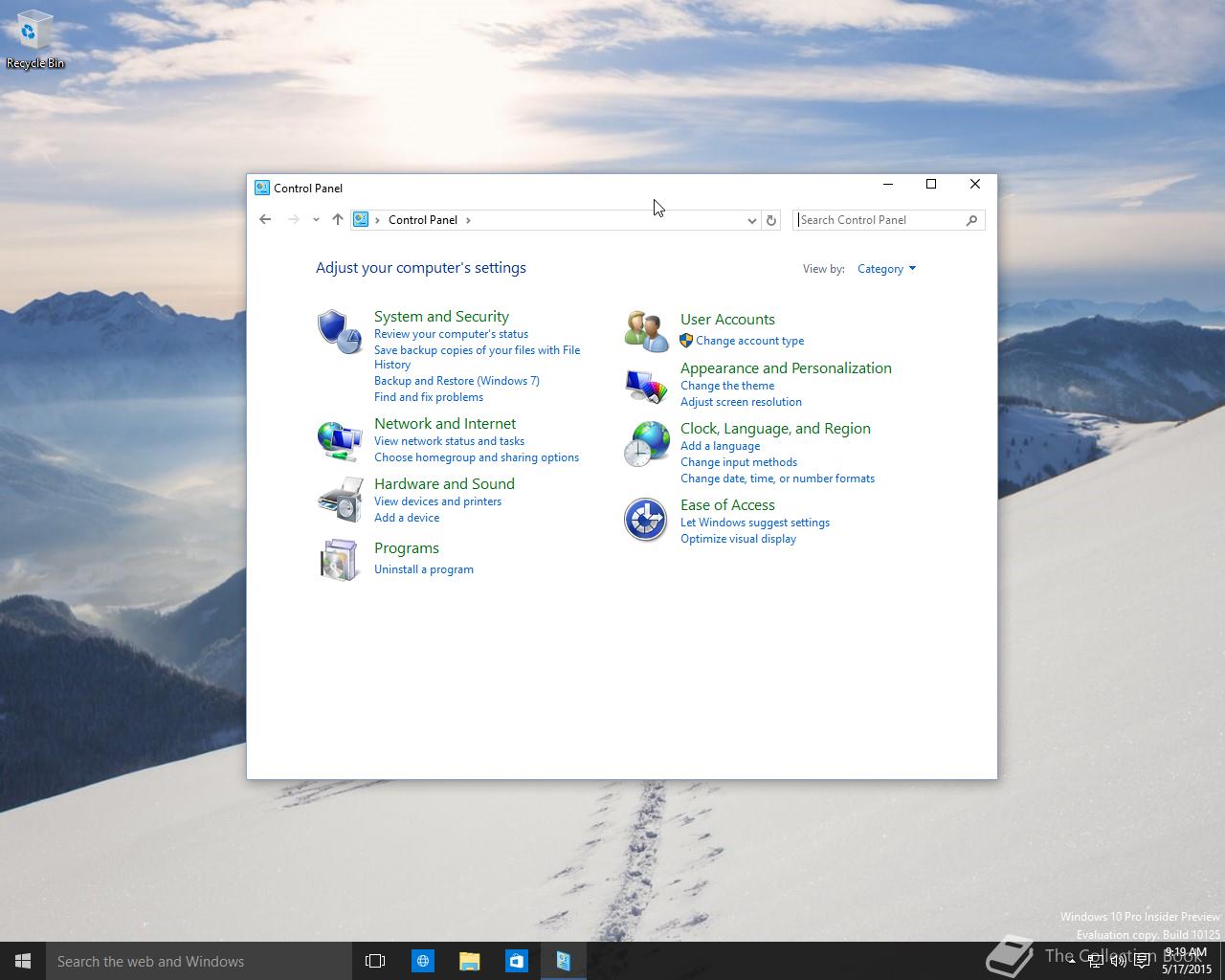Click Let Windows suggest settings
Image resolution: width=1225 pixels, height=980 pixels.
pos(755,523)
